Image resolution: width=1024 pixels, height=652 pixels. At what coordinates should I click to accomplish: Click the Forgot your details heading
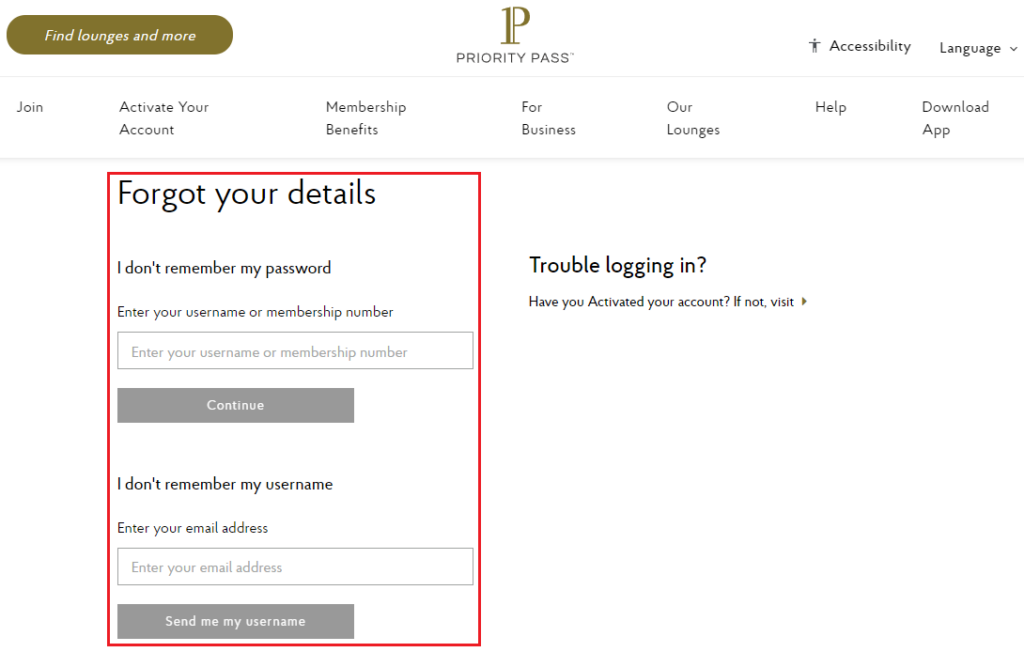click(x=246, y=193)
